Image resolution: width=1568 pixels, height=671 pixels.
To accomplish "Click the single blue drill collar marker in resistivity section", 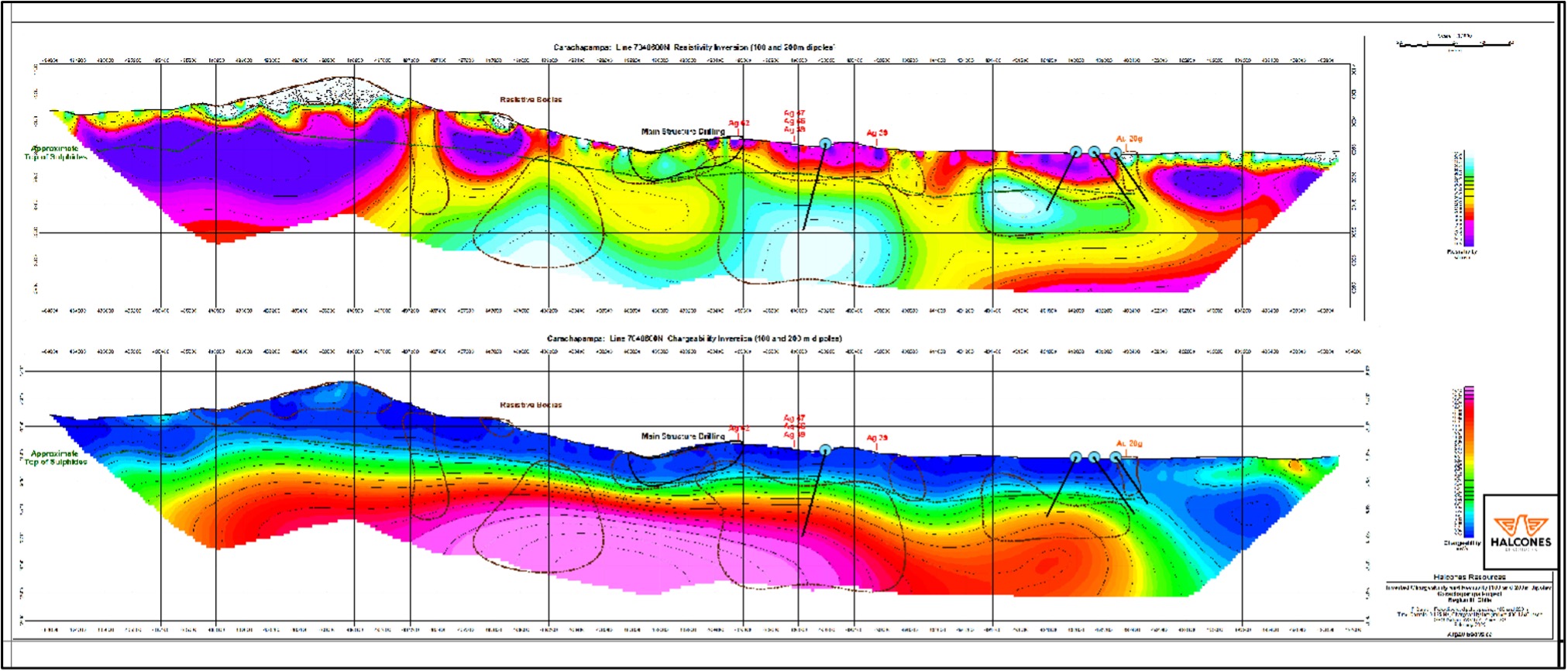I will coord(826,144).
